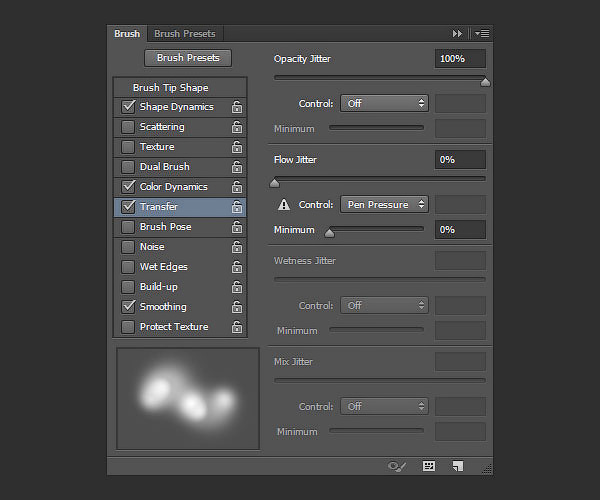Open the Dual Brush settings
Image resolution: width=600 pixels, height=500 pixels.
point(165,167)
